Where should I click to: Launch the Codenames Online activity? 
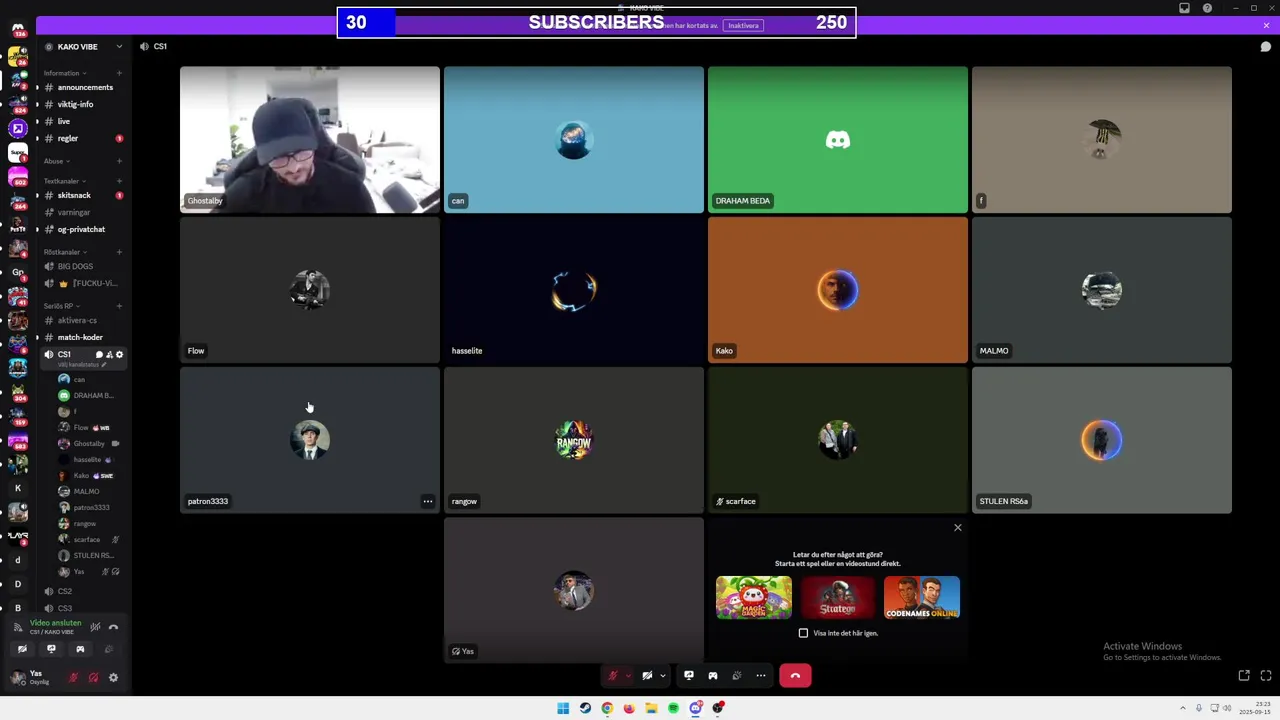point(922,597)
